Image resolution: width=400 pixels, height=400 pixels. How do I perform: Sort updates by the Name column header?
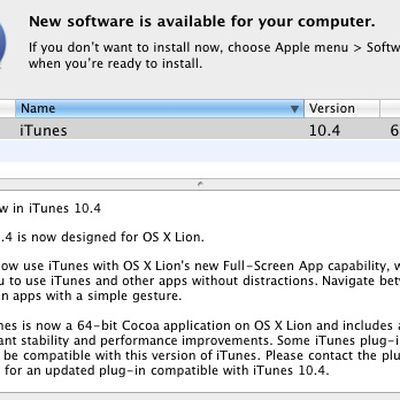(x=160, y=108)
